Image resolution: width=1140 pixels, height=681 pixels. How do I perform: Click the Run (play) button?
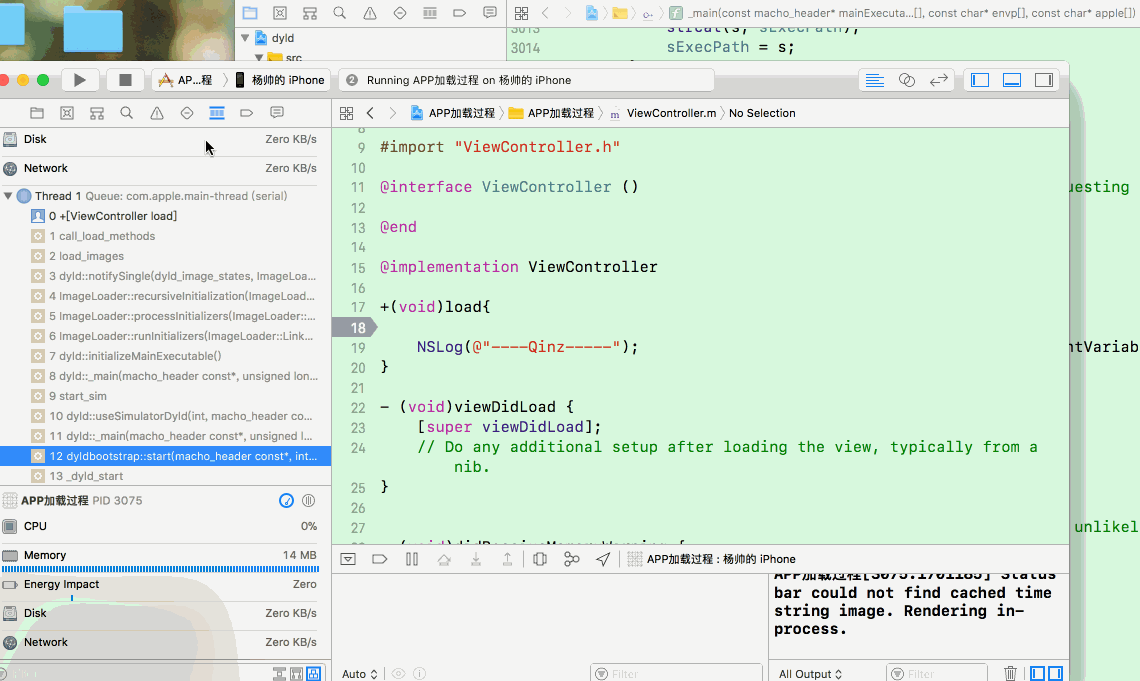tap(80, 80)
